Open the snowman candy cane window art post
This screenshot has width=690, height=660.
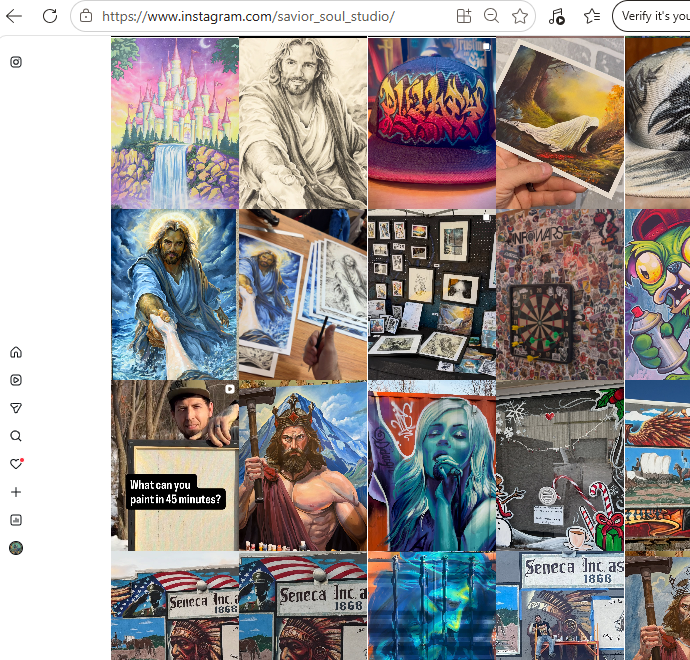point(560,466)
